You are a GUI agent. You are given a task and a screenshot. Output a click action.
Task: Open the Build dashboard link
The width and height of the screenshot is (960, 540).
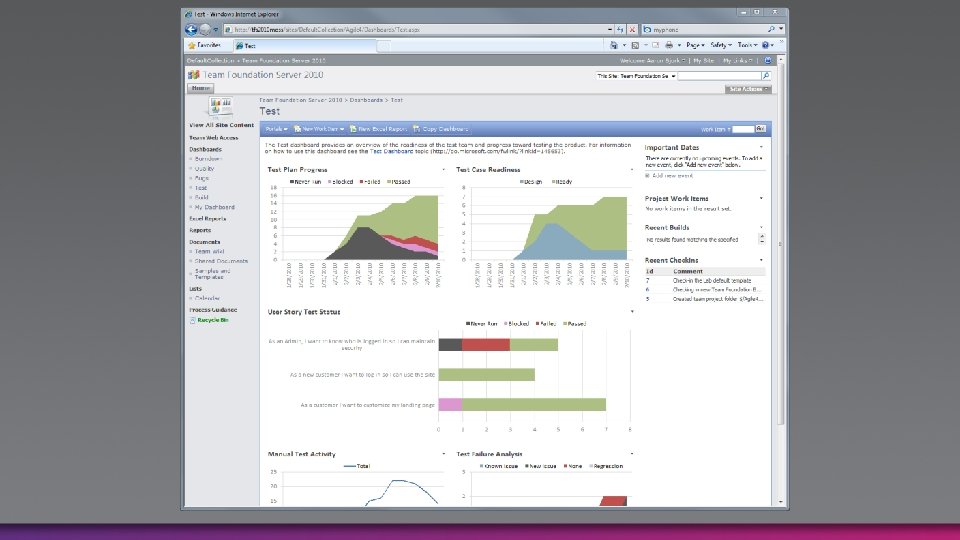pyautogui.click(x=201, y=198)
